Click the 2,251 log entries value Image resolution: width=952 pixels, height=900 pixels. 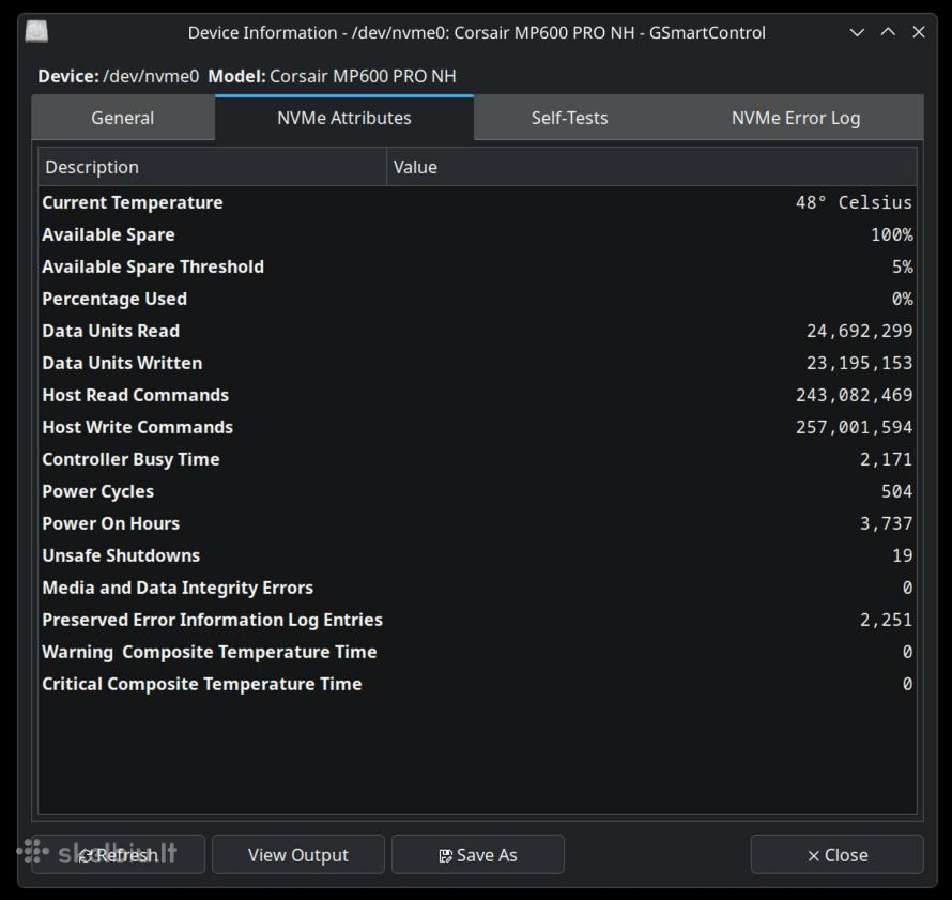886,619
